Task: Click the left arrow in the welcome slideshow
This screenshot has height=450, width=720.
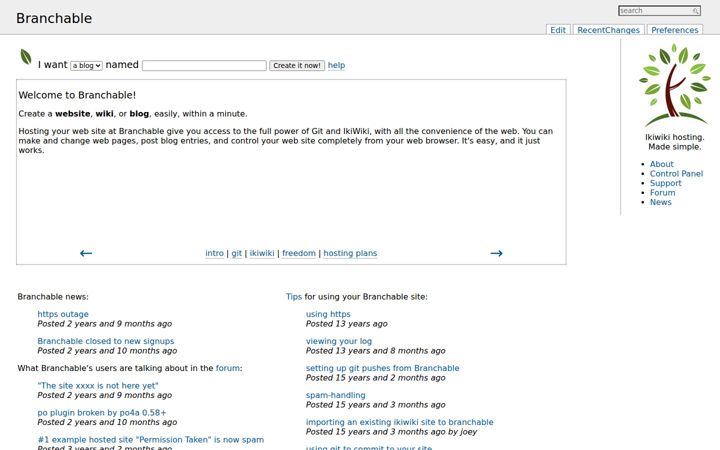Action: (x=86, y=253)
